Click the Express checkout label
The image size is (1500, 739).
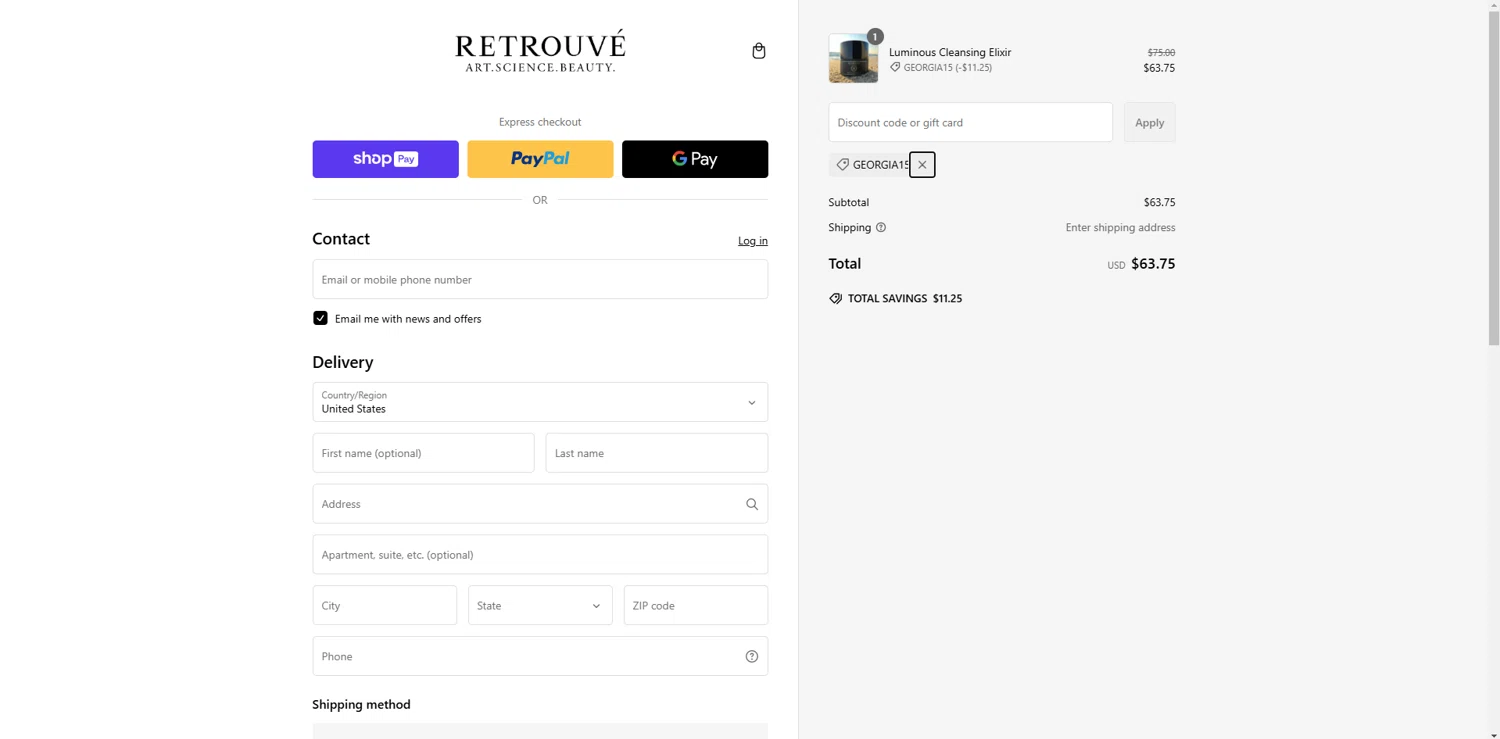point(540,122)
